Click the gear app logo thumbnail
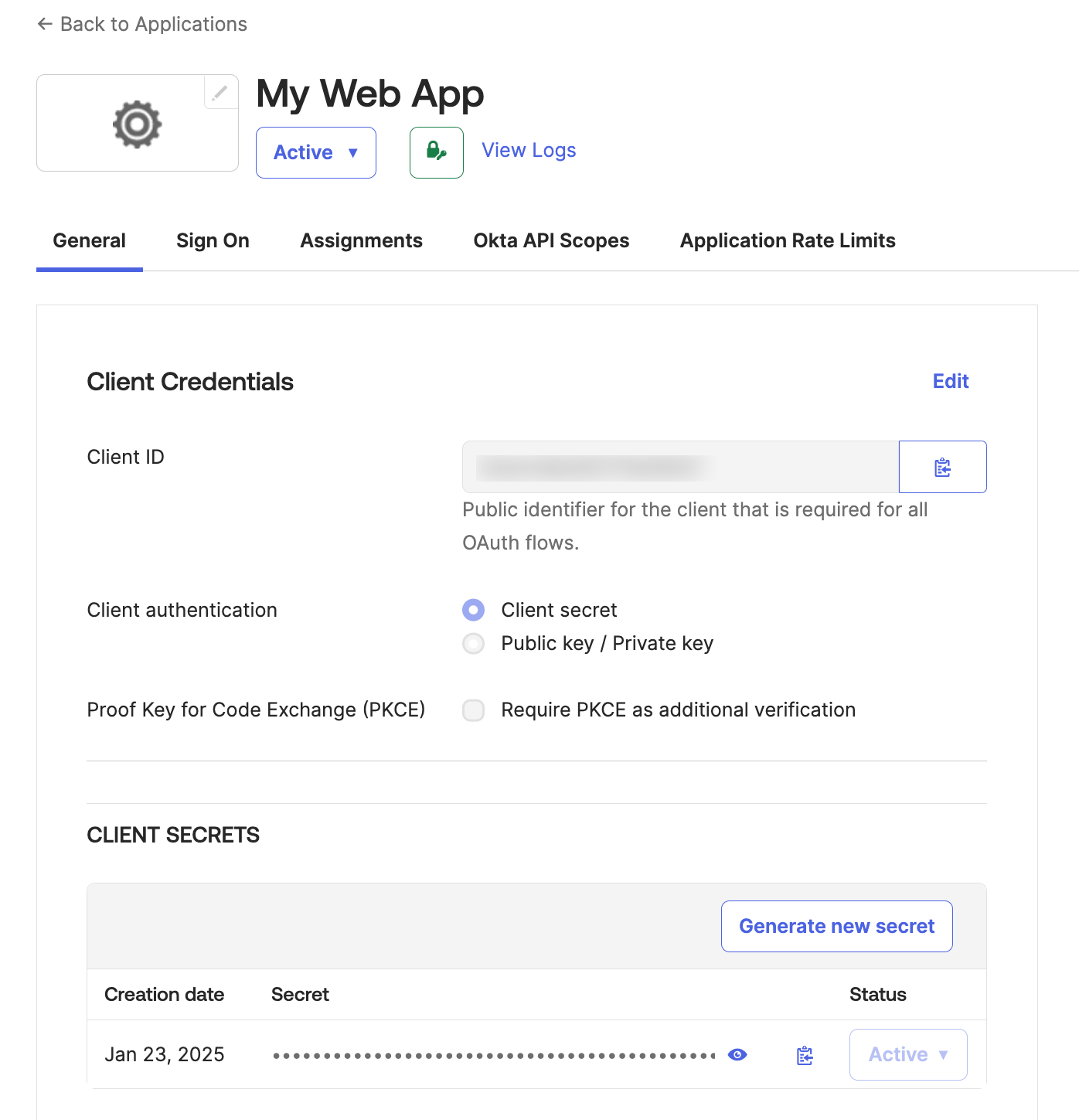 [137, 124]
